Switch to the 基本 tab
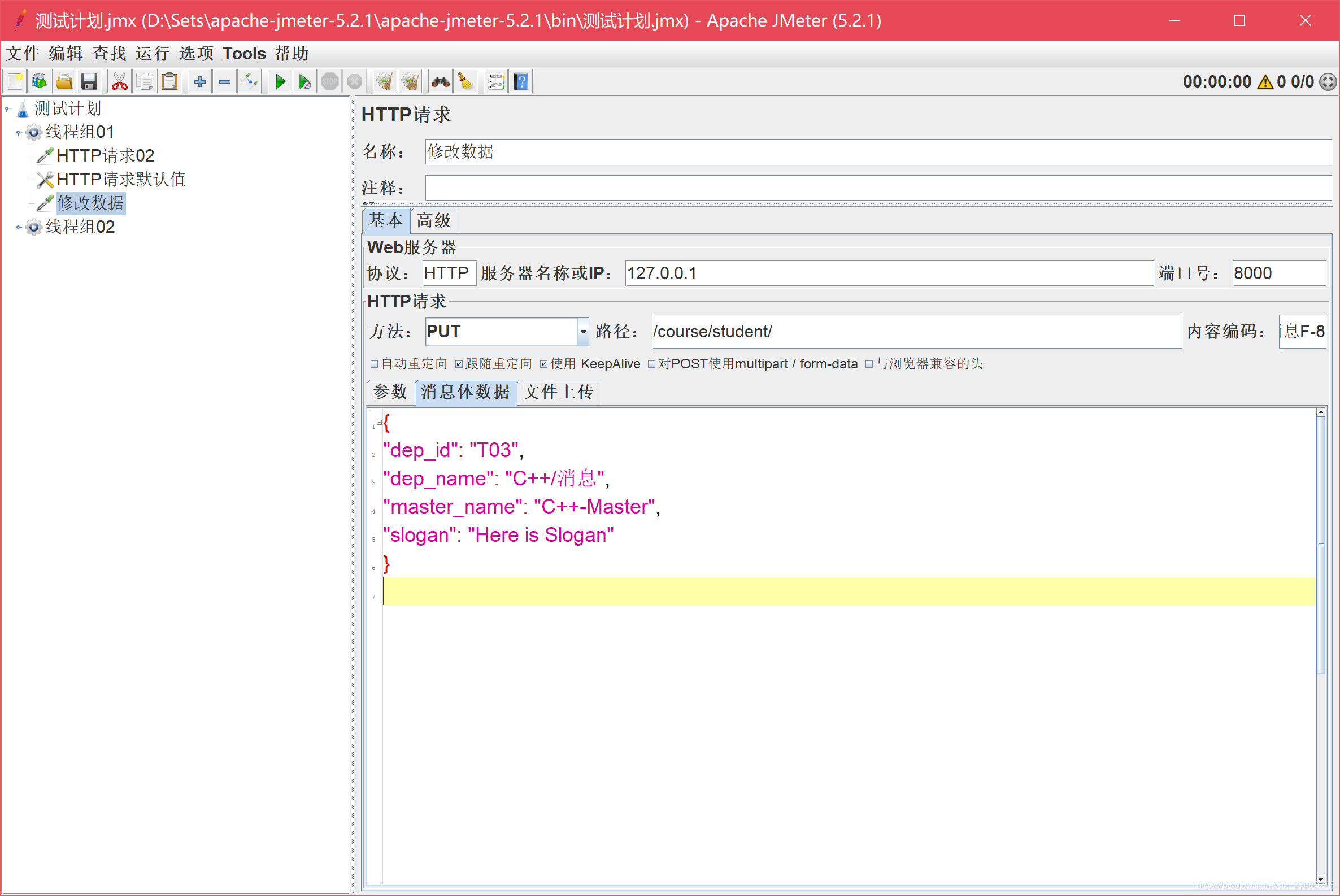 [x=386, y=220]
